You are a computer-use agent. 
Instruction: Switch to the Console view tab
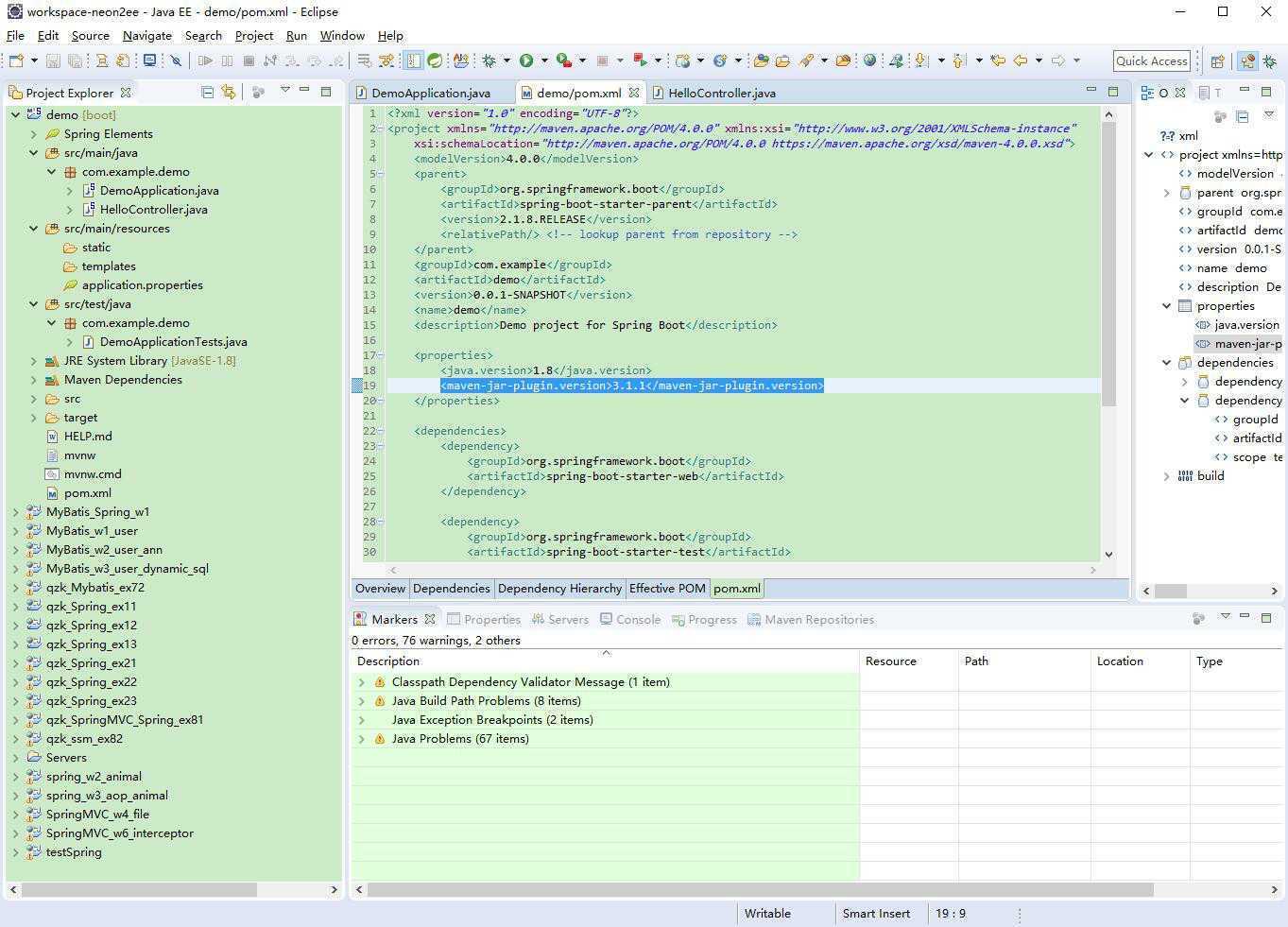(x=629, y=619)
